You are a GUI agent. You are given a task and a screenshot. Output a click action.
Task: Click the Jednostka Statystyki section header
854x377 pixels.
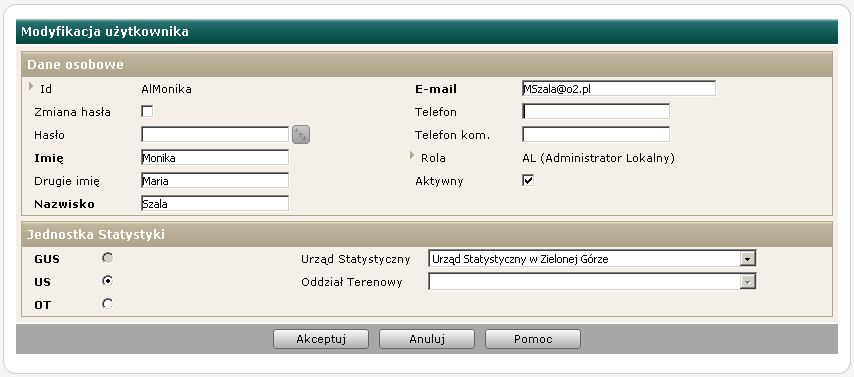click(427, 235)
